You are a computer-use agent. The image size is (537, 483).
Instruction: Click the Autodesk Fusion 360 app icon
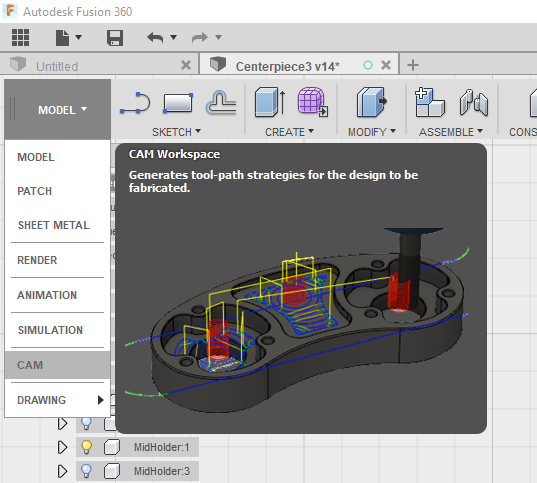click(10, 11)
